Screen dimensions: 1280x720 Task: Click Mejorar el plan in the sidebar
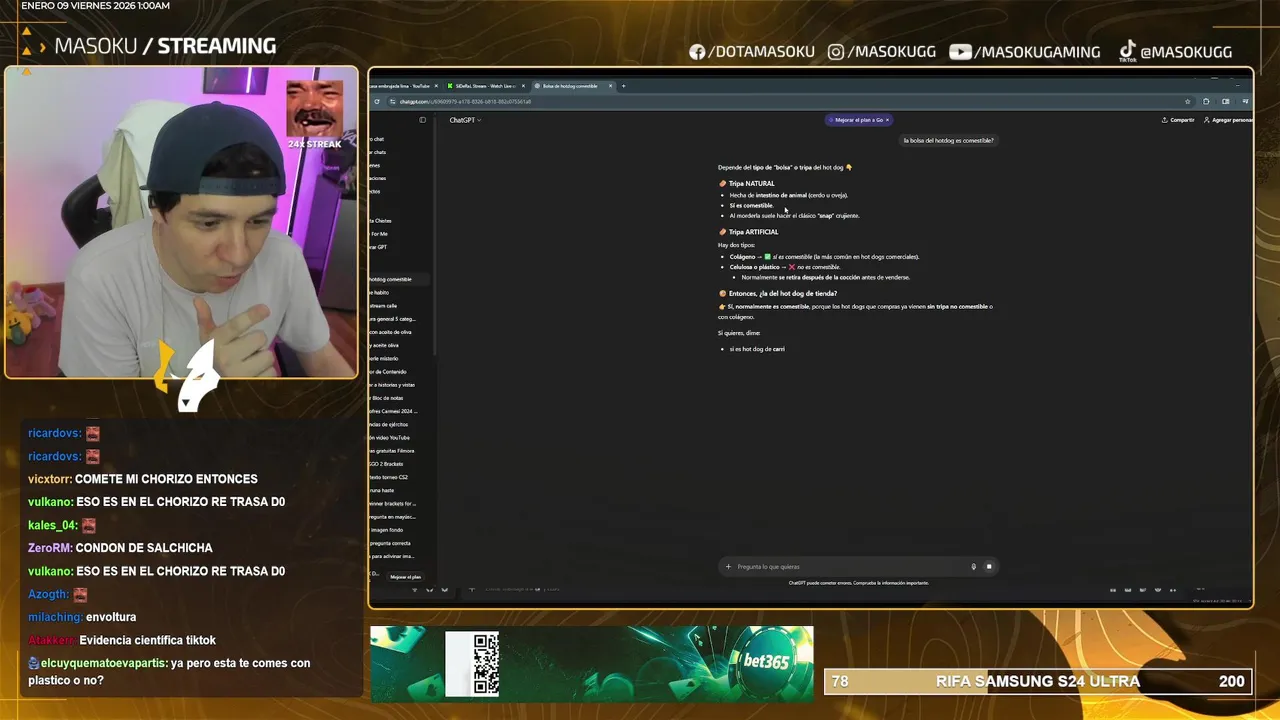405,577
